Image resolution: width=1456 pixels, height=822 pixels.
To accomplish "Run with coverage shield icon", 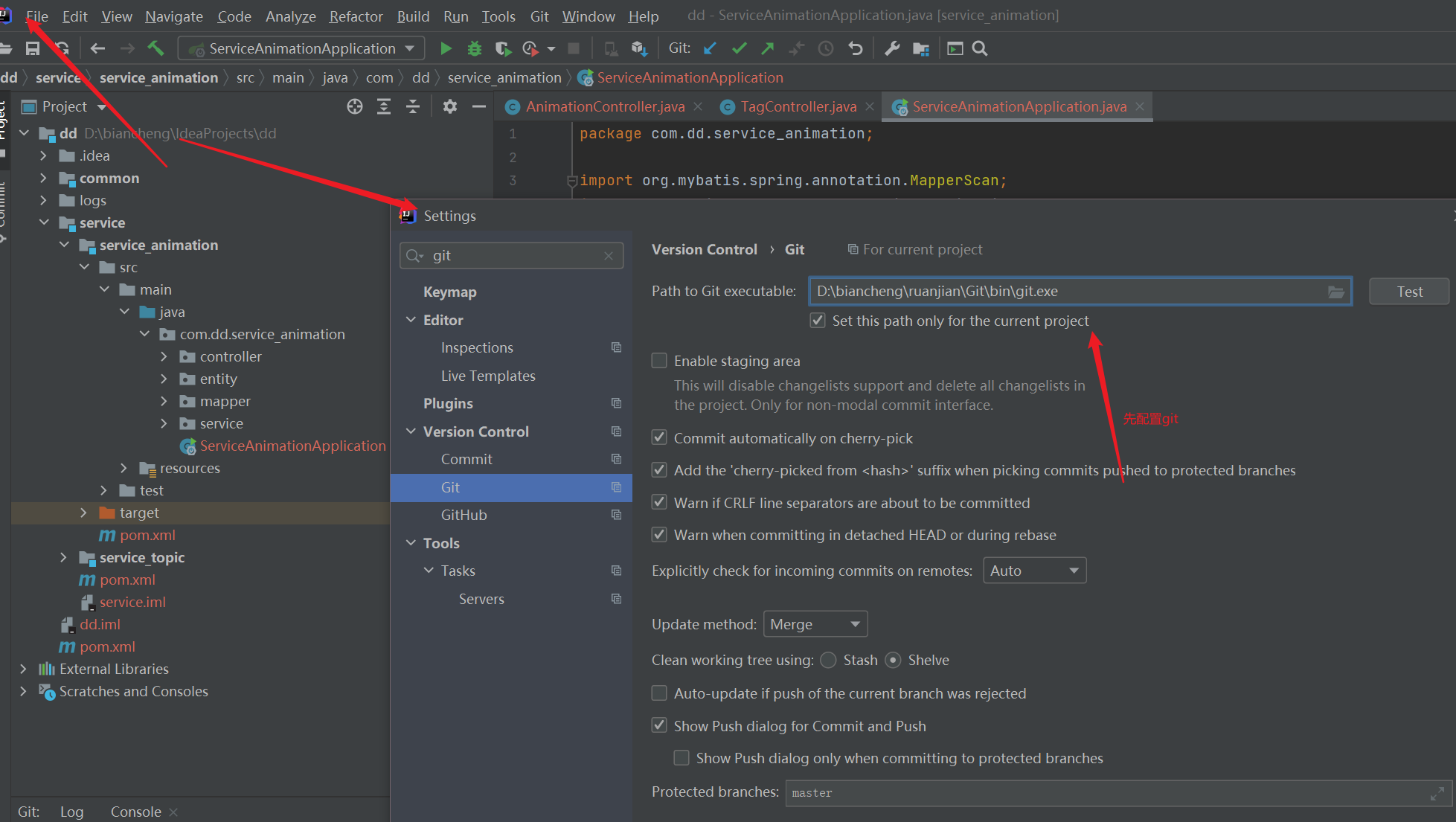I will pos(503,49).
